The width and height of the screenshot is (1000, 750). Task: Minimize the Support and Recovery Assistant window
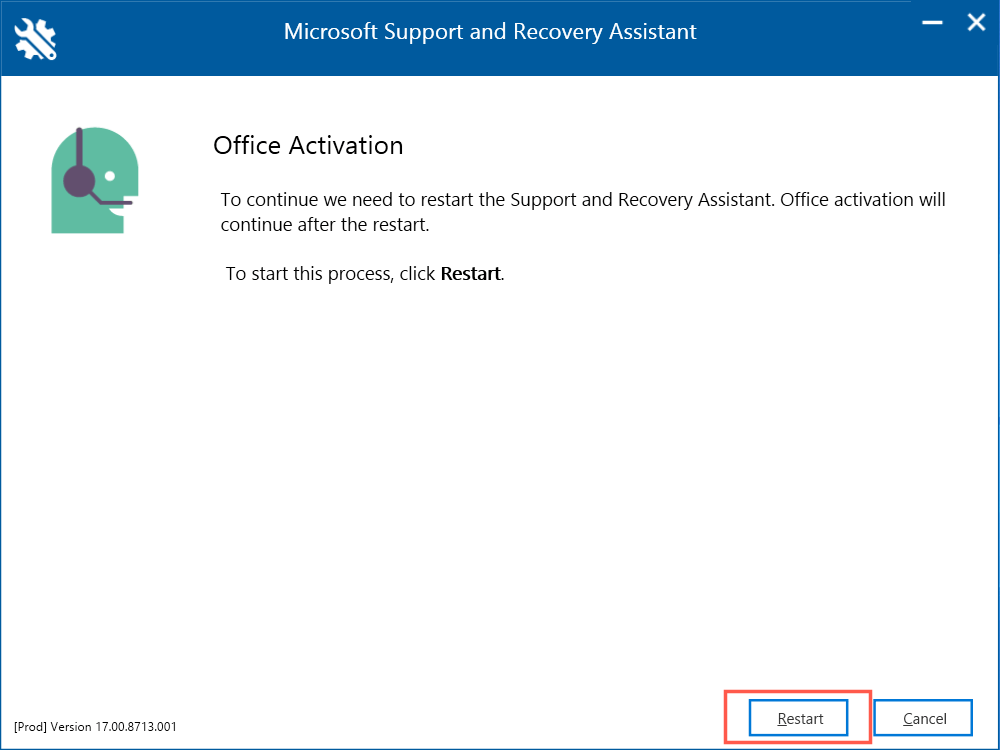[x=931, y=22]
